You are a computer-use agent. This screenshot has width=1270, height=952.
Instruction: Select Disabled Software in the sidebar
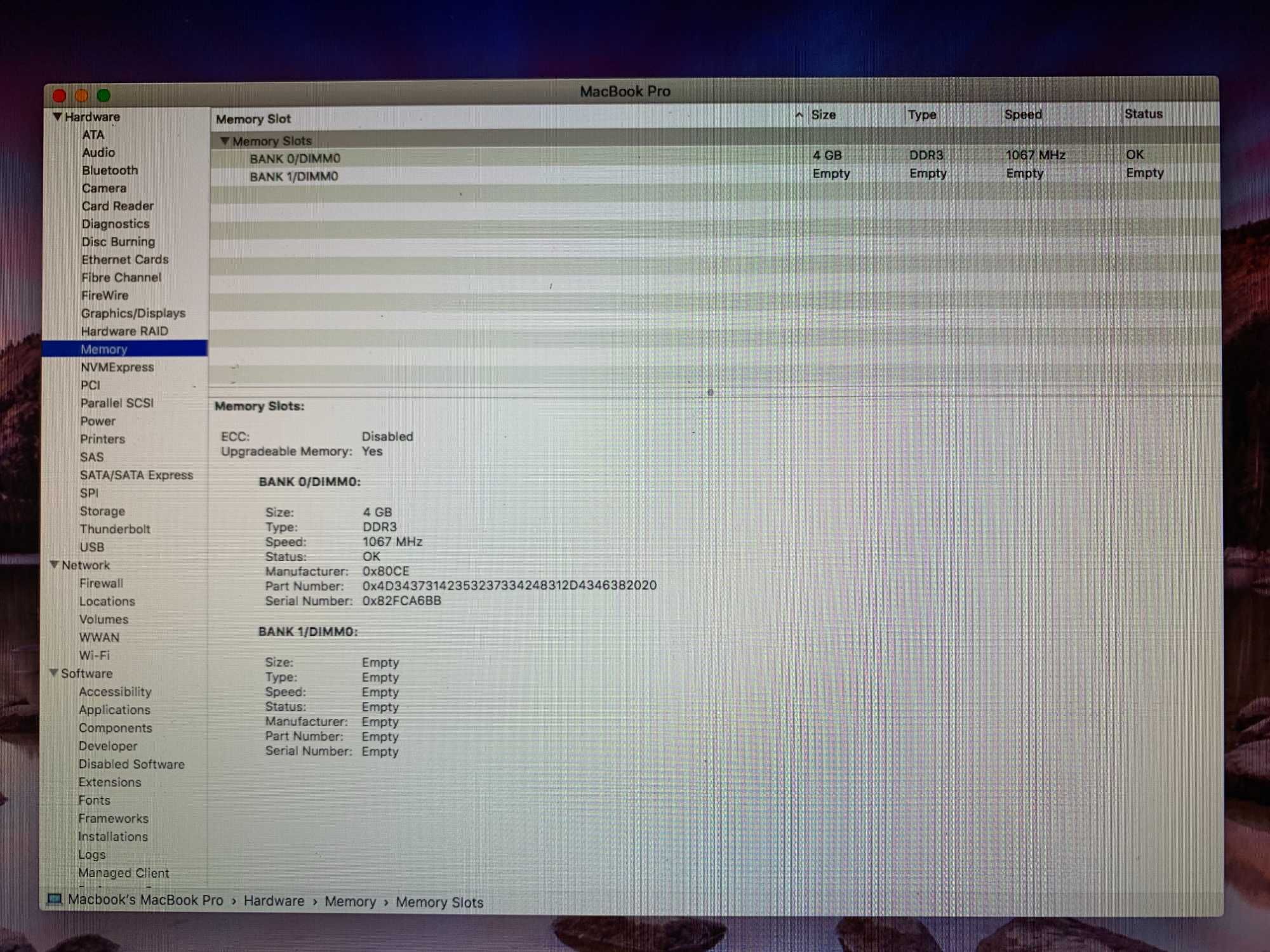(x=132, y=764)
